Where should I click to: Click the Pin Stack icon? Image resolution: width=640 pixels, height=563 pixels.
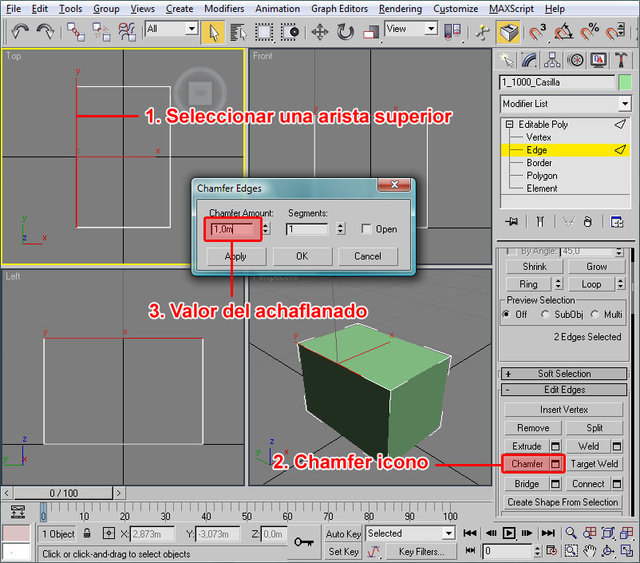pyautogui.click(x=512, y=221)
